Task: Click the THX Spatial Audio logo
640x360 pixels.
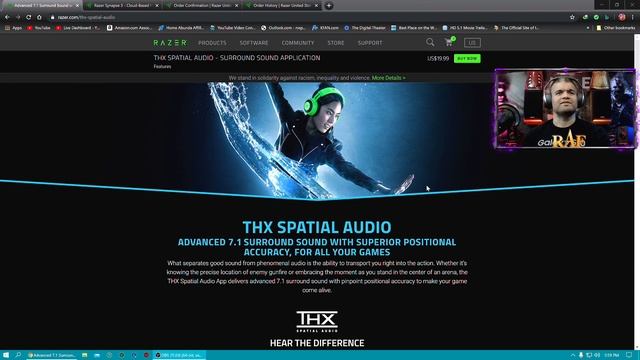Action: coord(317,321)
